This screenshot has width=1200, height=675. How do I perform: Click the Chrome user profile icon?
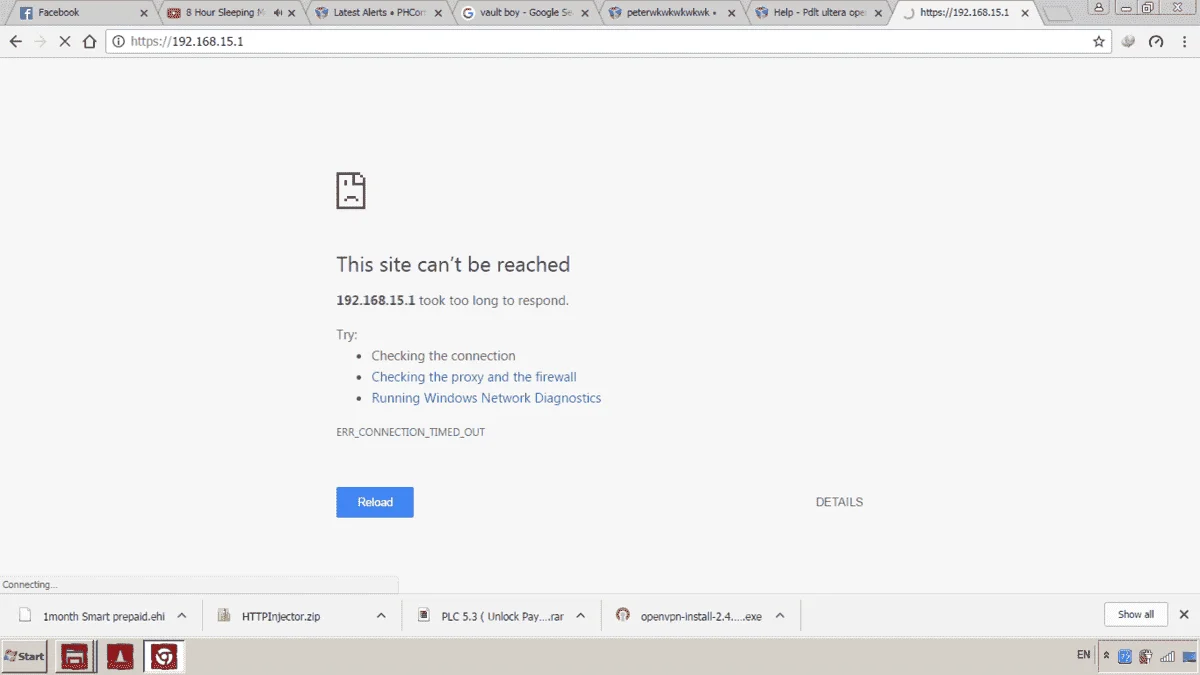[x=1100, y=7]
